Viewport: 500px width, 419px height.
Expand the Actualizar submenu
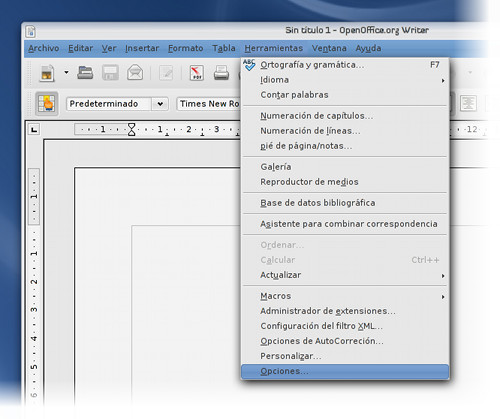point(345,275)
